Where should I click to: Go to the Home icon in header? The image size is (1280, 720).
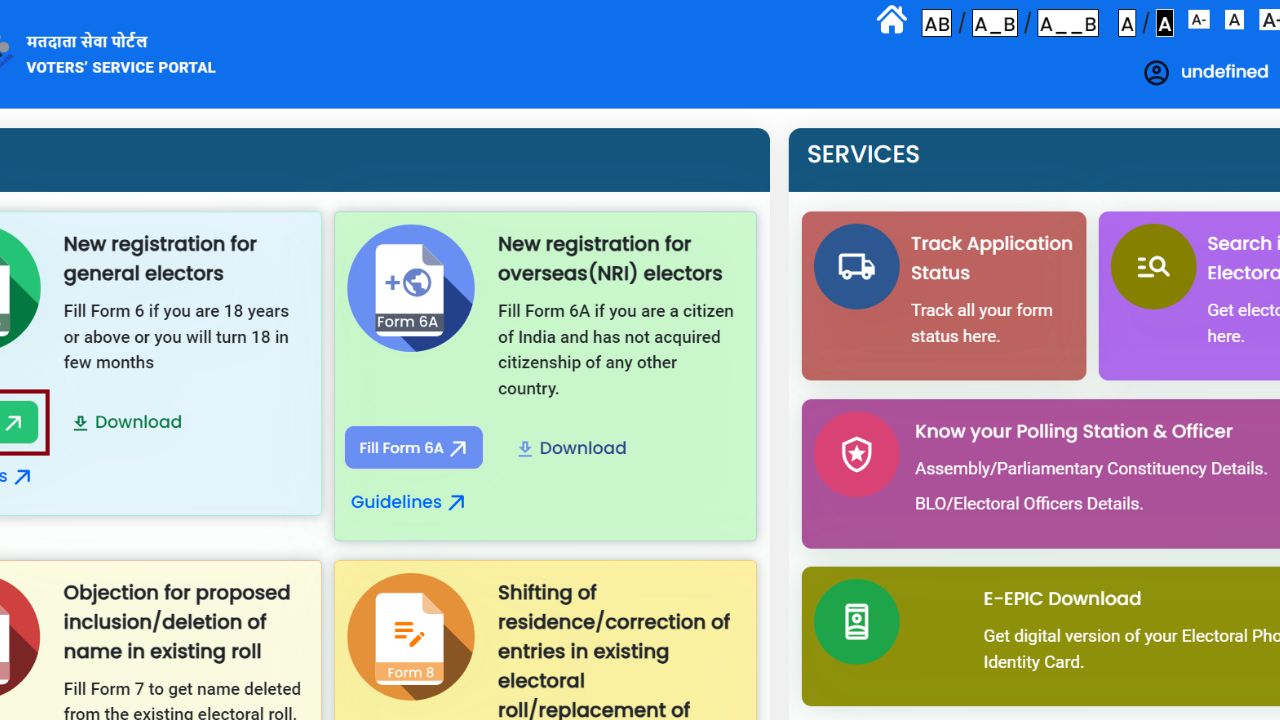(891, 20)
